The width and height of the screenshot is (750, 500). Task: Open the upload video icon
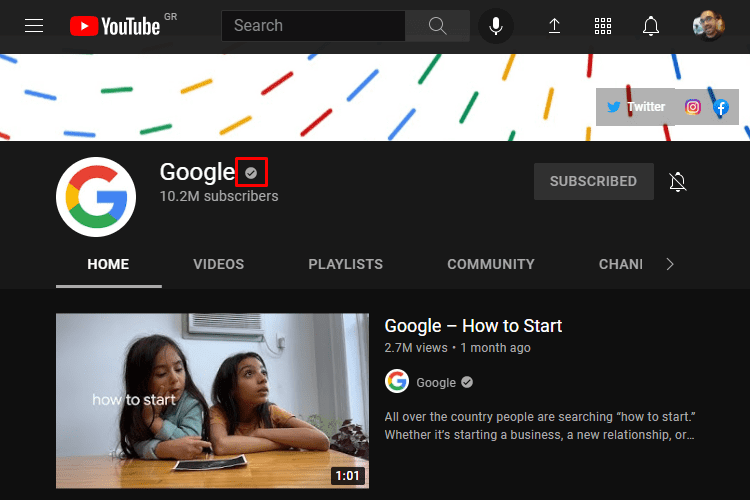554,25
